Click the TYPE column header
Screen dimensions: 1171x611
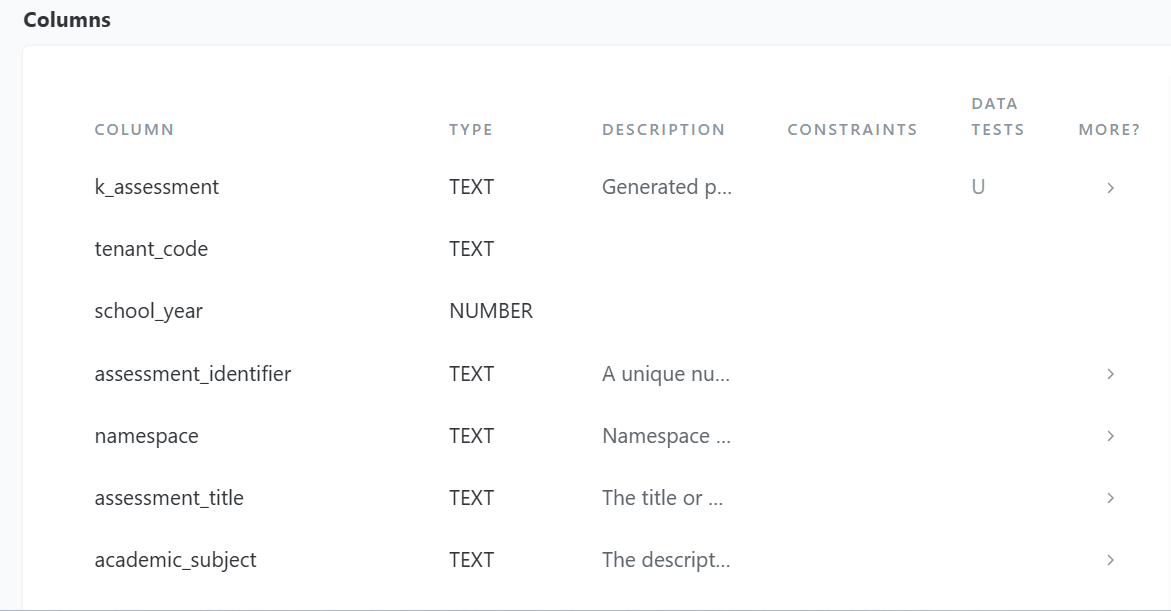[470, 129]
